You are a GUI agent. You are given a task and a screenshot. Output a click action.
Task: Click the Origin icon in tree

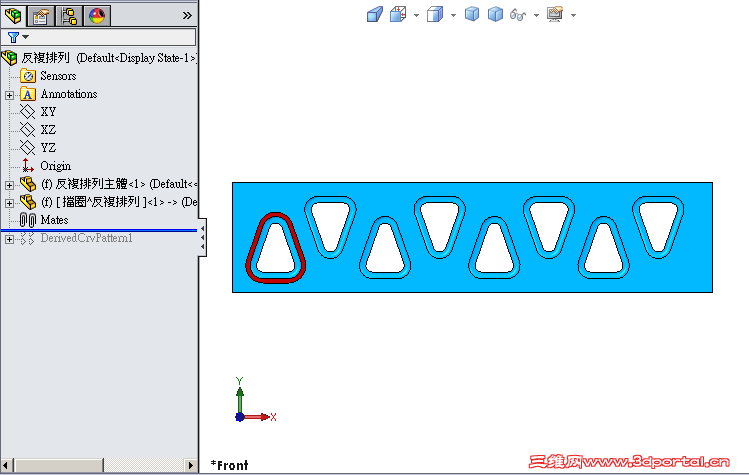pyautogui.click(x=28, y=166)
